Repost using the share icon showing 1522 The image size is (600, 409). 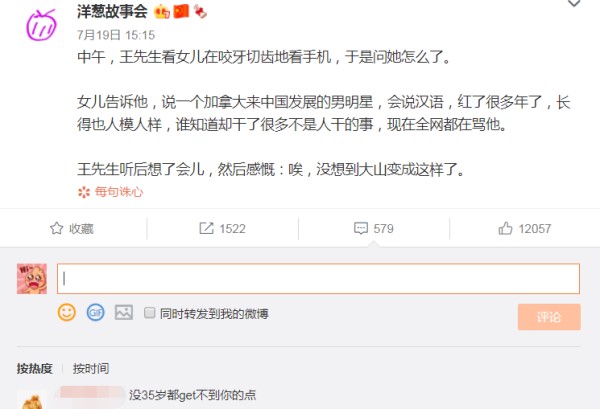point(206,228)
